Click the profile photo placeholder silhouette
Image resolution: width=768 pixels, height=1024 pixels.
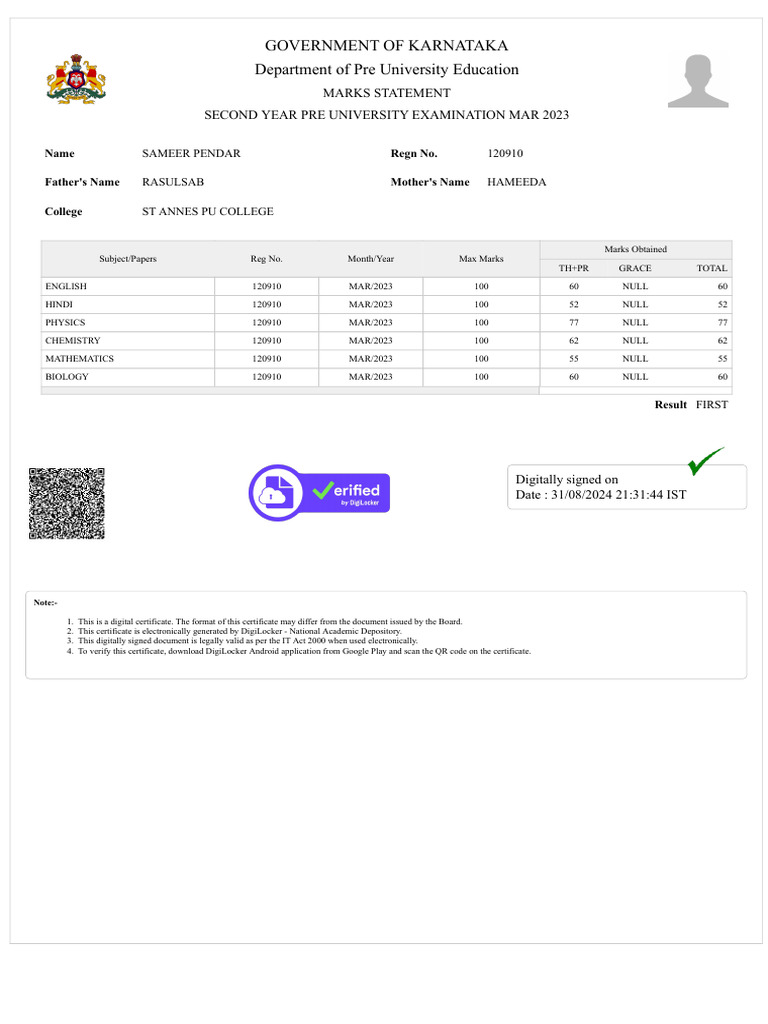(x=697, y=81)
